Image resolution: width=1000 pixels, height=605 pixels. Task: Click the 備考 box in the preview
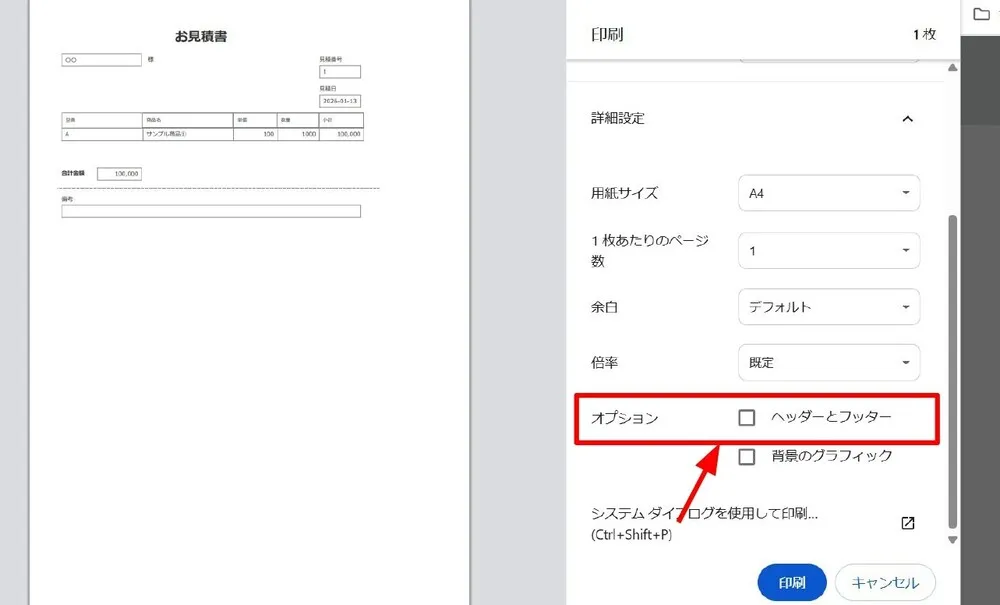pos(211,211)
